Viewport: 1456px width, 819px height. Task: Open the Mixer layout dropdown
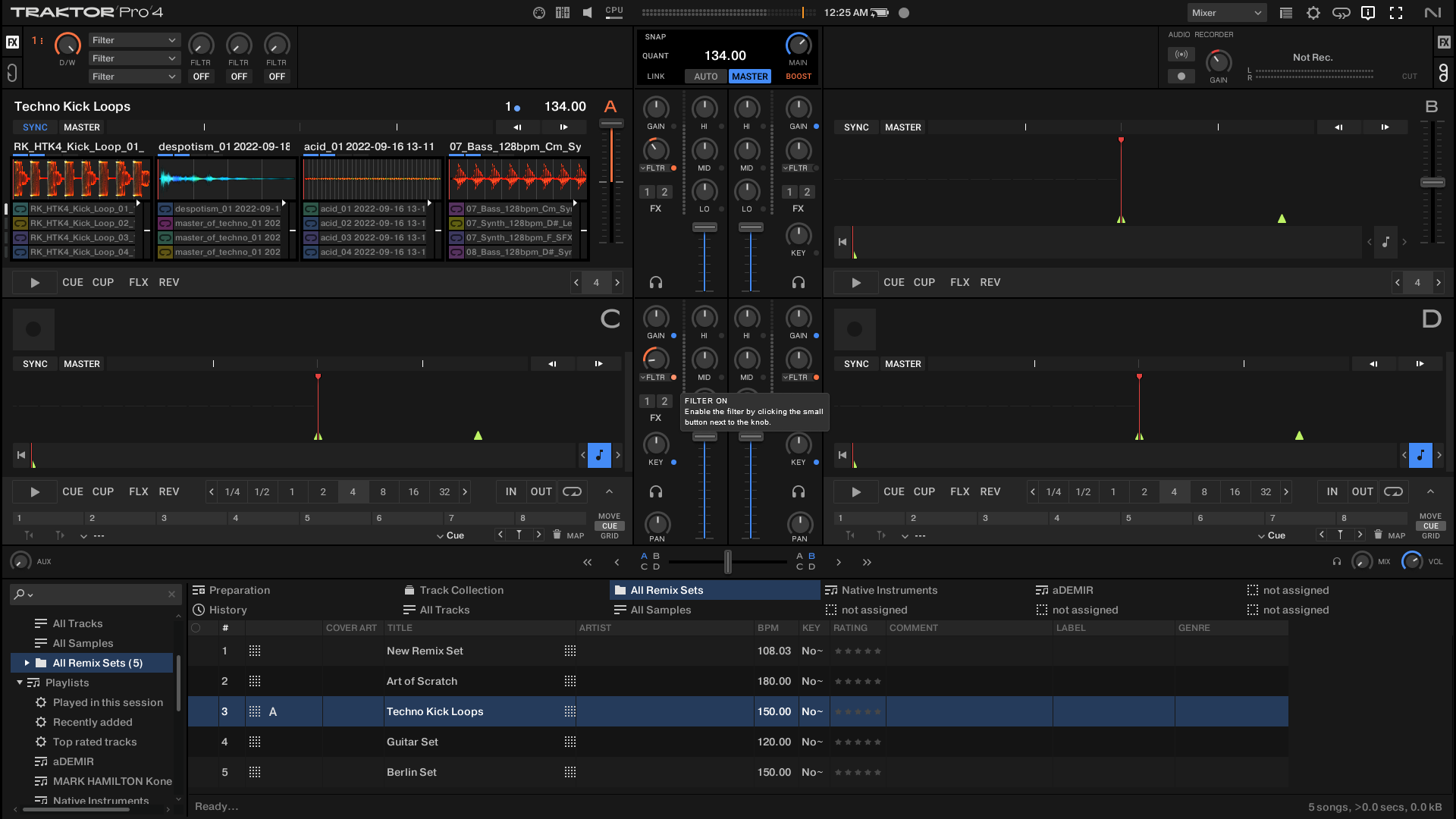[x=1226, y=13]
